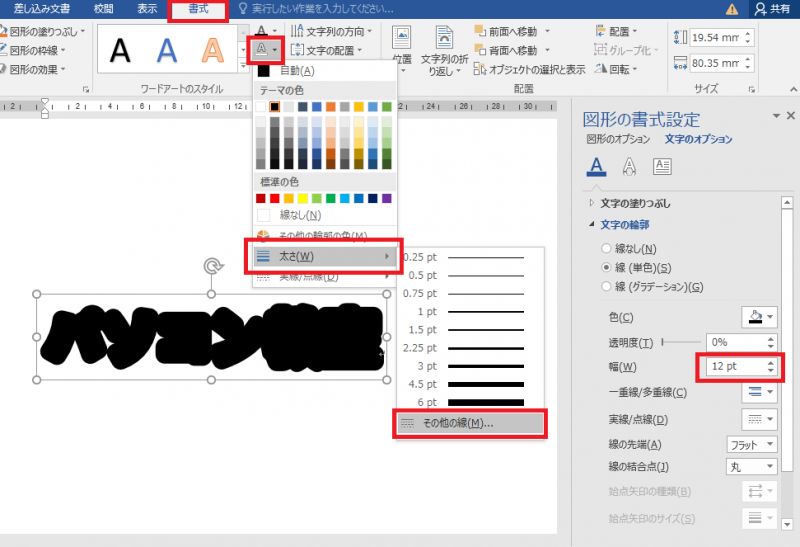
Task: Select No line (線なし) radio option
Action: (x=606, y=248)
